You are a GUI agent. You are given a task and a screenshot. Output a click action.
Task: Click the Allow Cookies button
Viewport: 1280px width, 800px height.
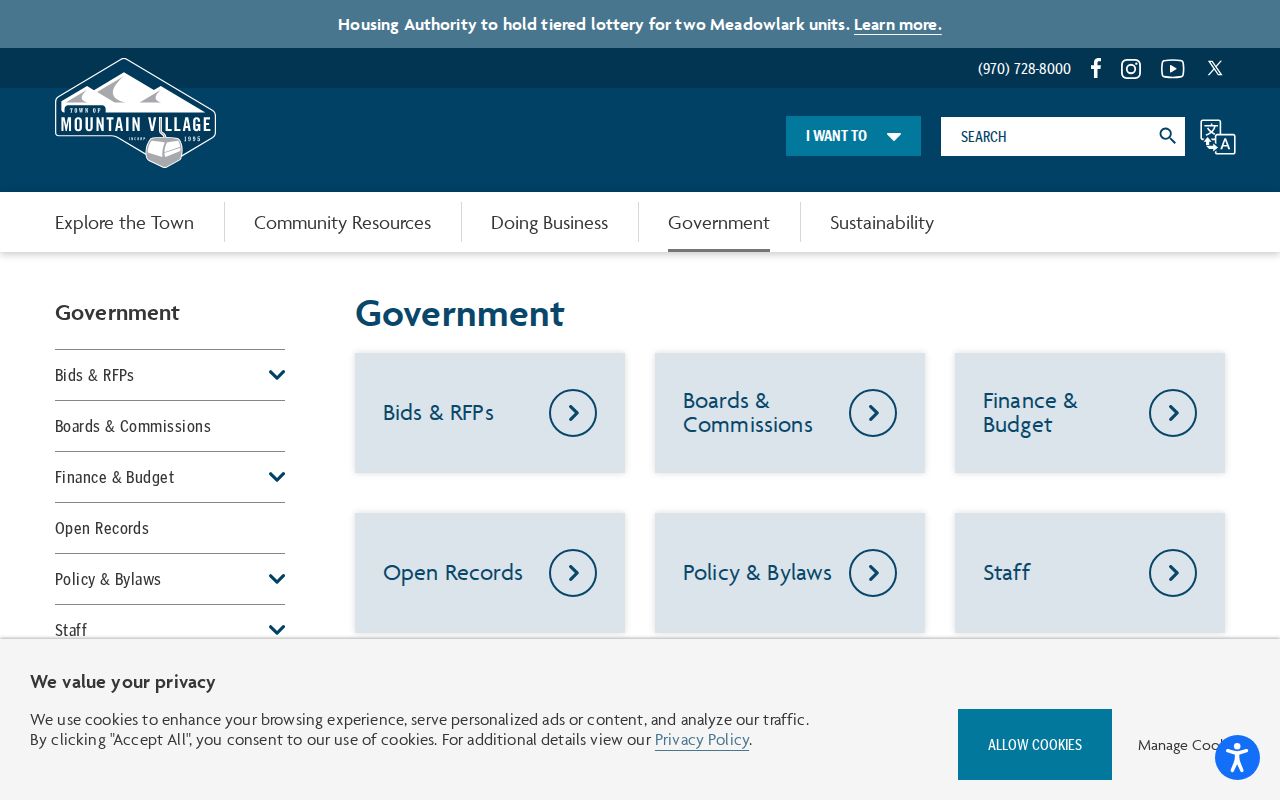1035,744
